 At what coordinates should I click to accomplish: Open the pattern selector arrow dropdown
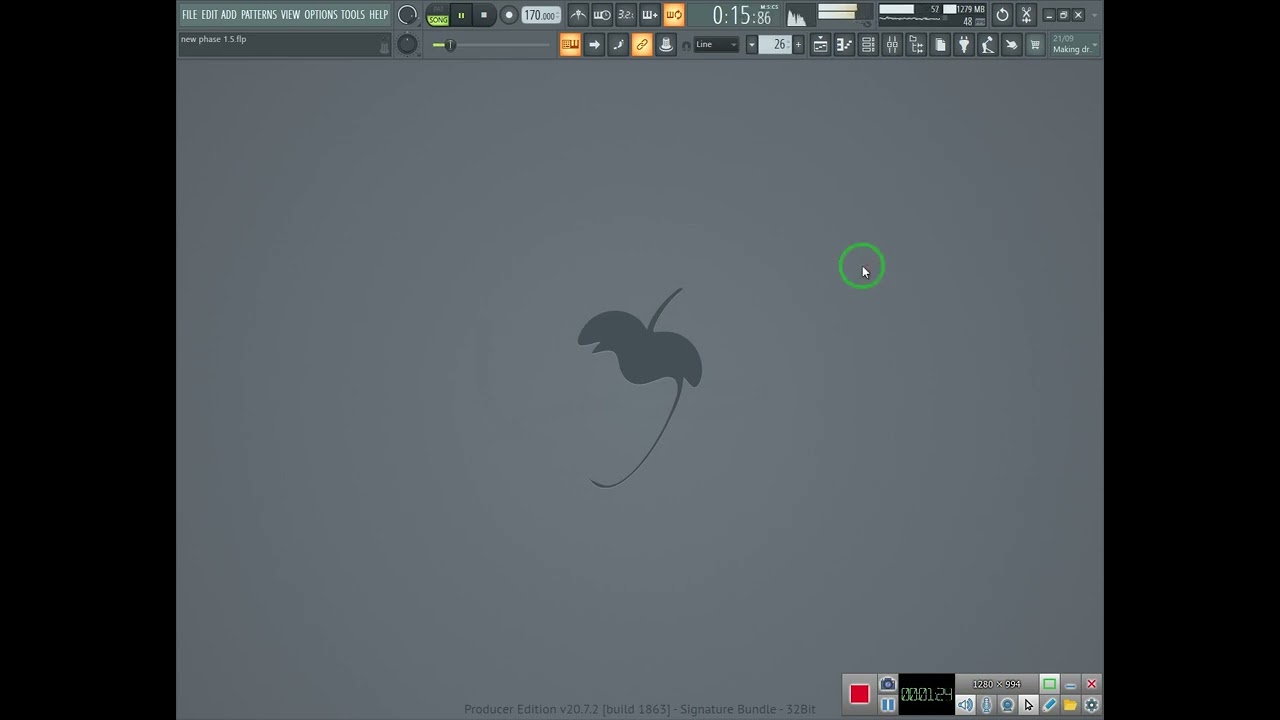[x=751, y=45]
